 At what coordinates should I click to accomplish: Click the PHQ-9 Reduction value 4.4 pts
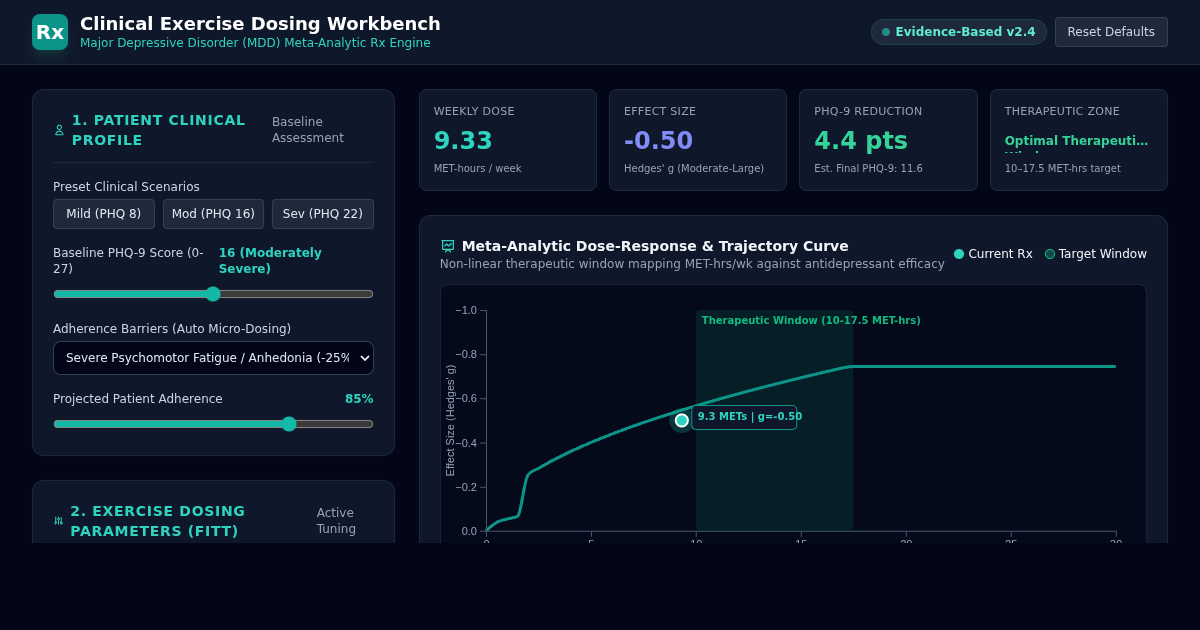[x=861, y=141]
